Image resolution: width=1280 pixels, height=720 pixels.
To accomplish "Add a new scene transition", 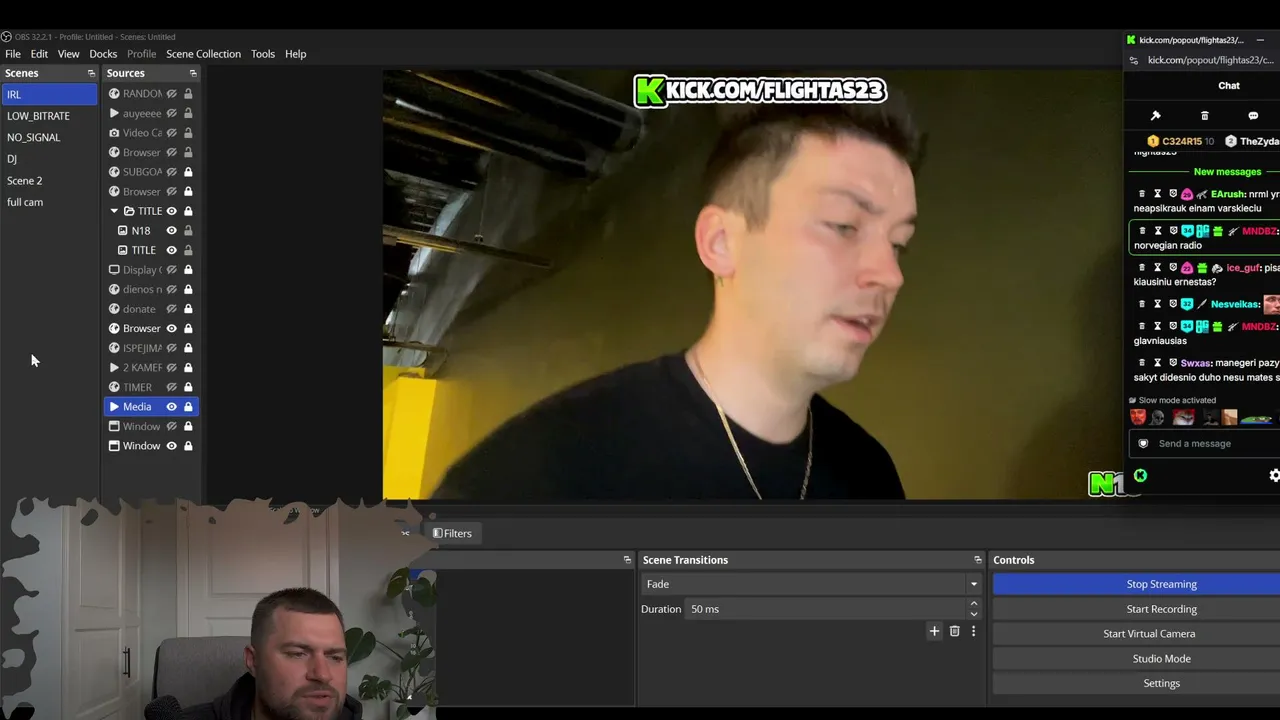I will [x=934, y=631].
